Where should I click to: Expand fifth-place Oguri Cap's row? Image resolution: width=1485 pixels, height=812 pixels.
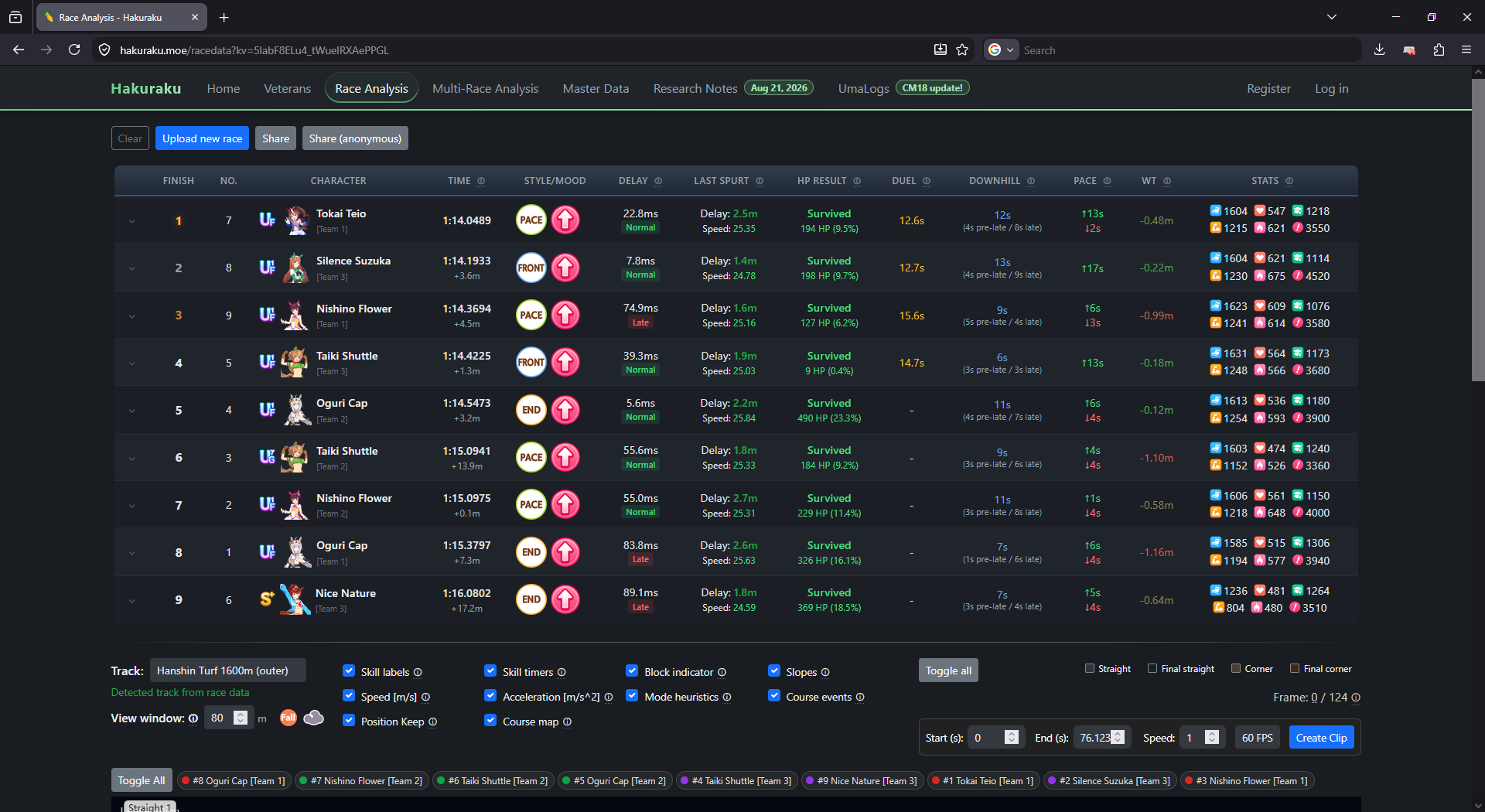pyautogui.click(x=131, y=411)
